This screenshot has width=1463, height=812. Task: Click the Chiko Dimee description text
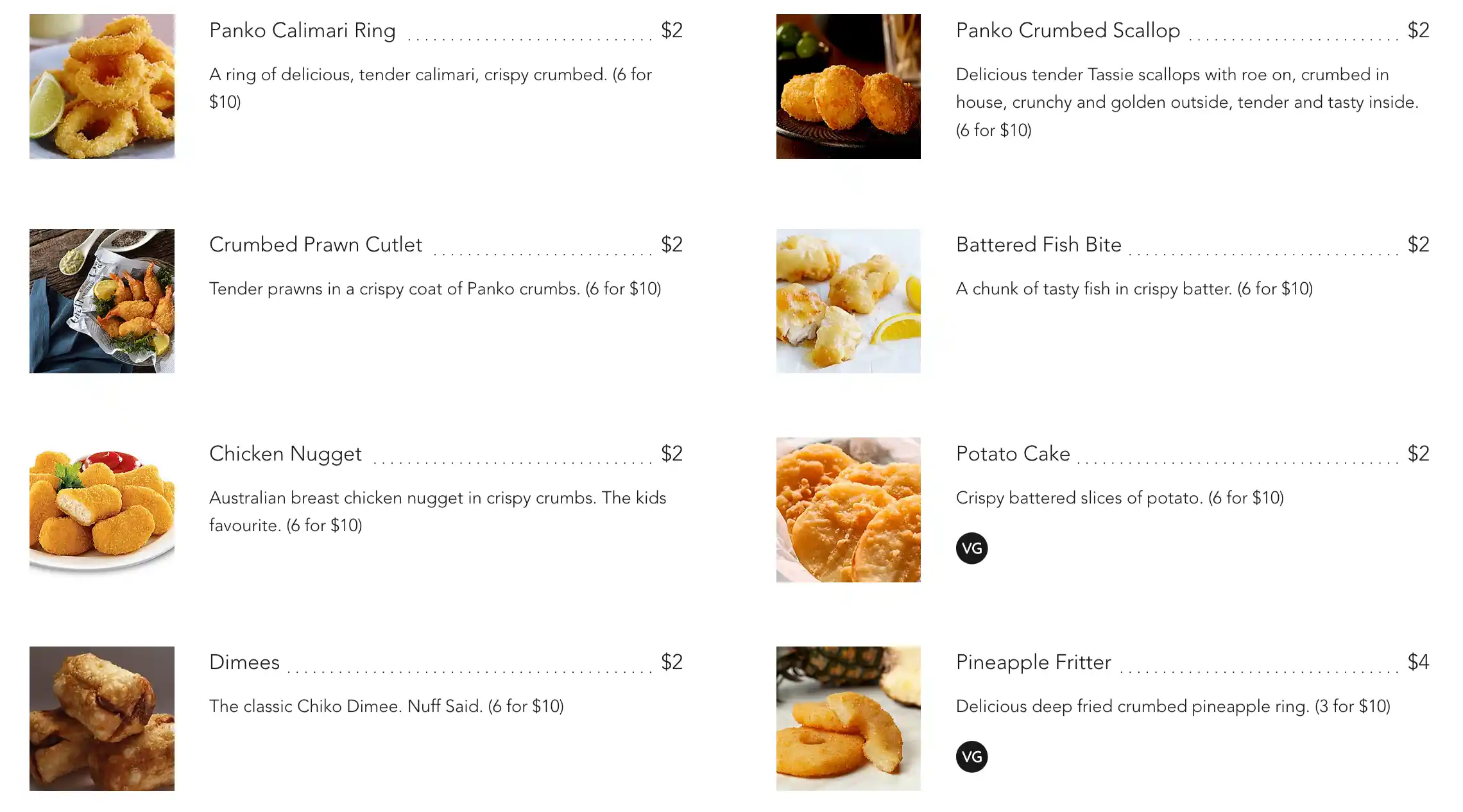point(386,706)
